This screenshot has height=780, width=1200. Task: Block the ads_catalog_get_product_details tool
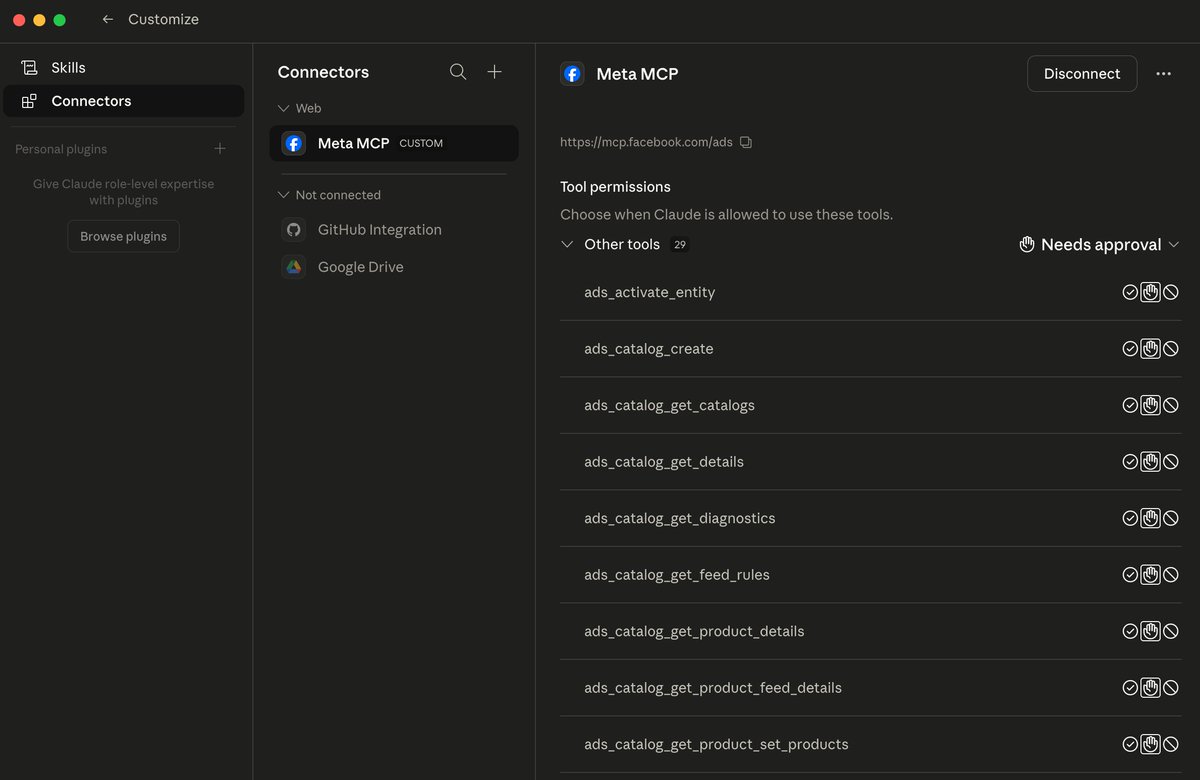pyautogui.click(x=1171, y=631)
